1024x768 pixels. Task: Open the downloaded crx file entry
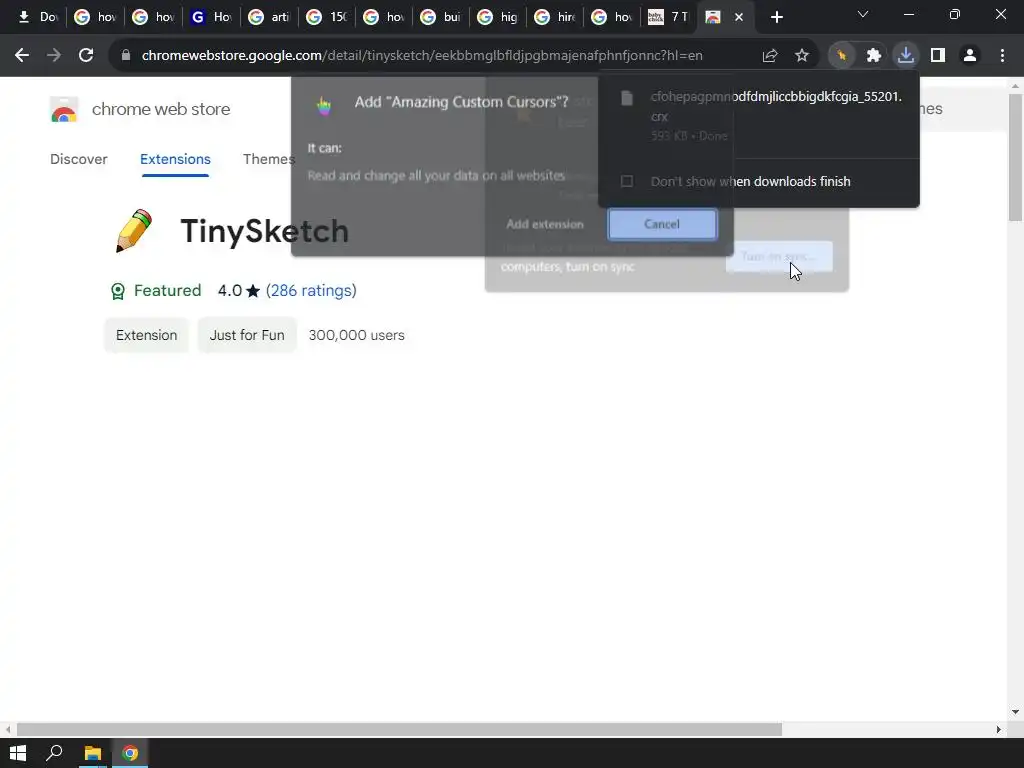pos(758,116)
